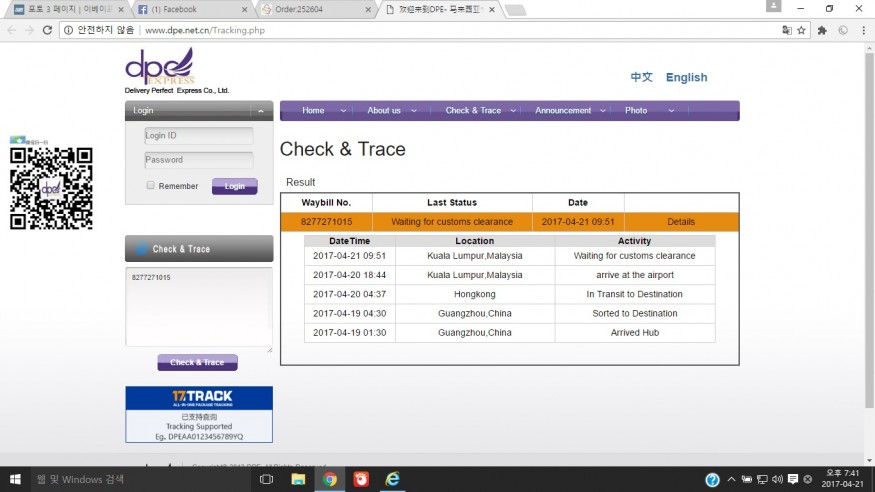This screenshot has width=875, height=492.
Task: Bookmark this page with the star icon
Action: [x=801, y=30]
